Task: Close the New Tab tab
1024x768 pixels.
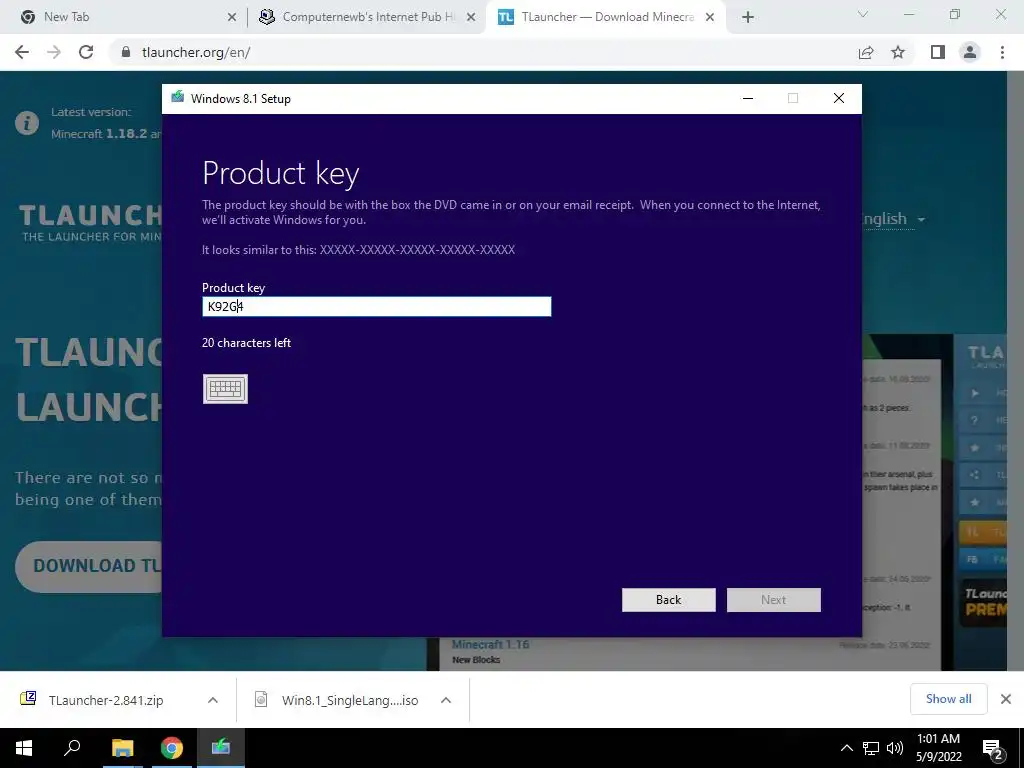Action: [x=232, y=18]
